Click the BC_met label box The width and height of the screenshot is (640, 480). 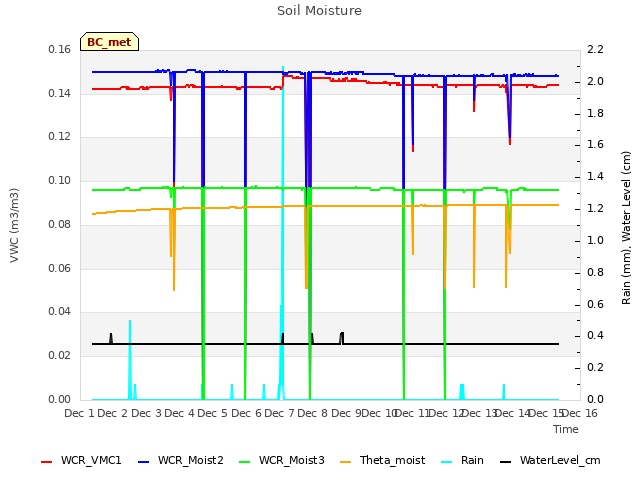[x=109, y=42]
